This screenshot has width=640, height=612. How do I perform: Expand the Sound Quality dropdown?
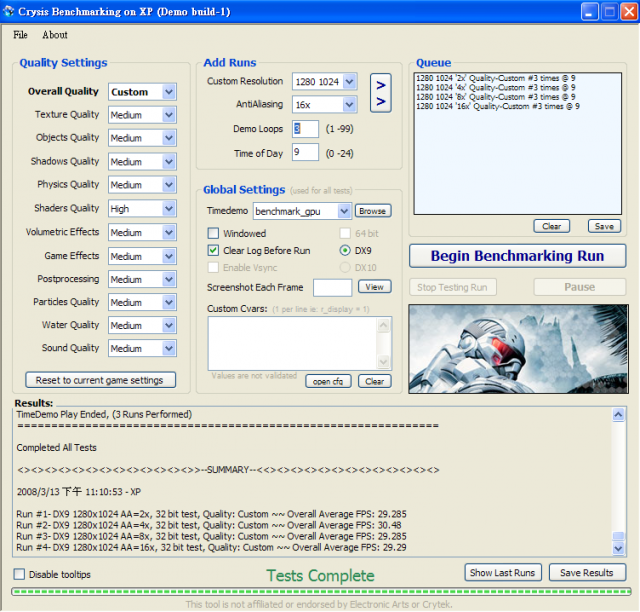pyautogui.click(x=169, y=348)
